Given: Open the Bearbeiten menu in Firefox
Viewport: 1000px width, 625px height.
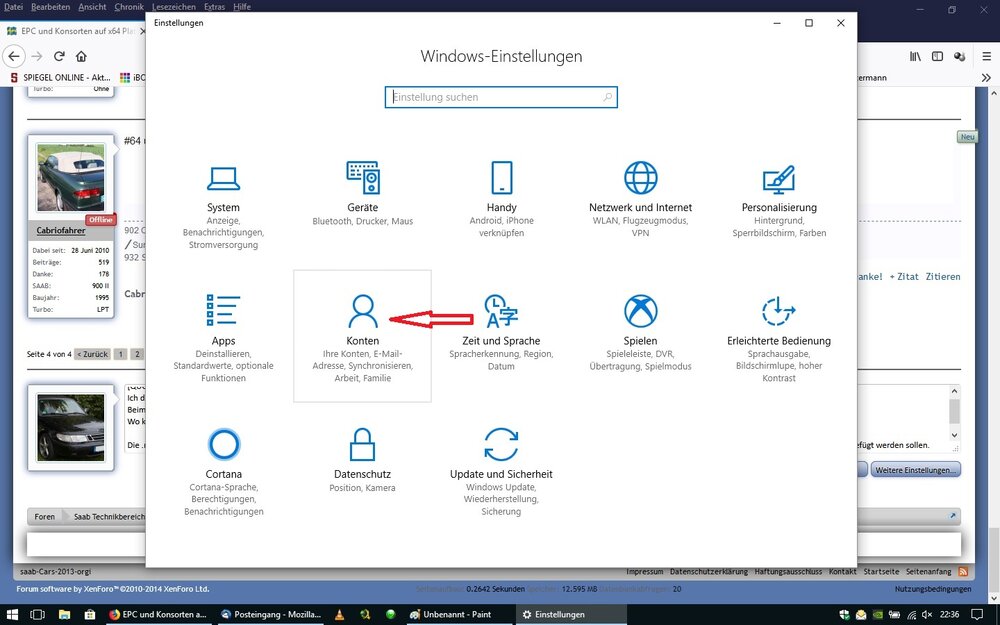Looking at the screenshot, I should click(50, 6).
